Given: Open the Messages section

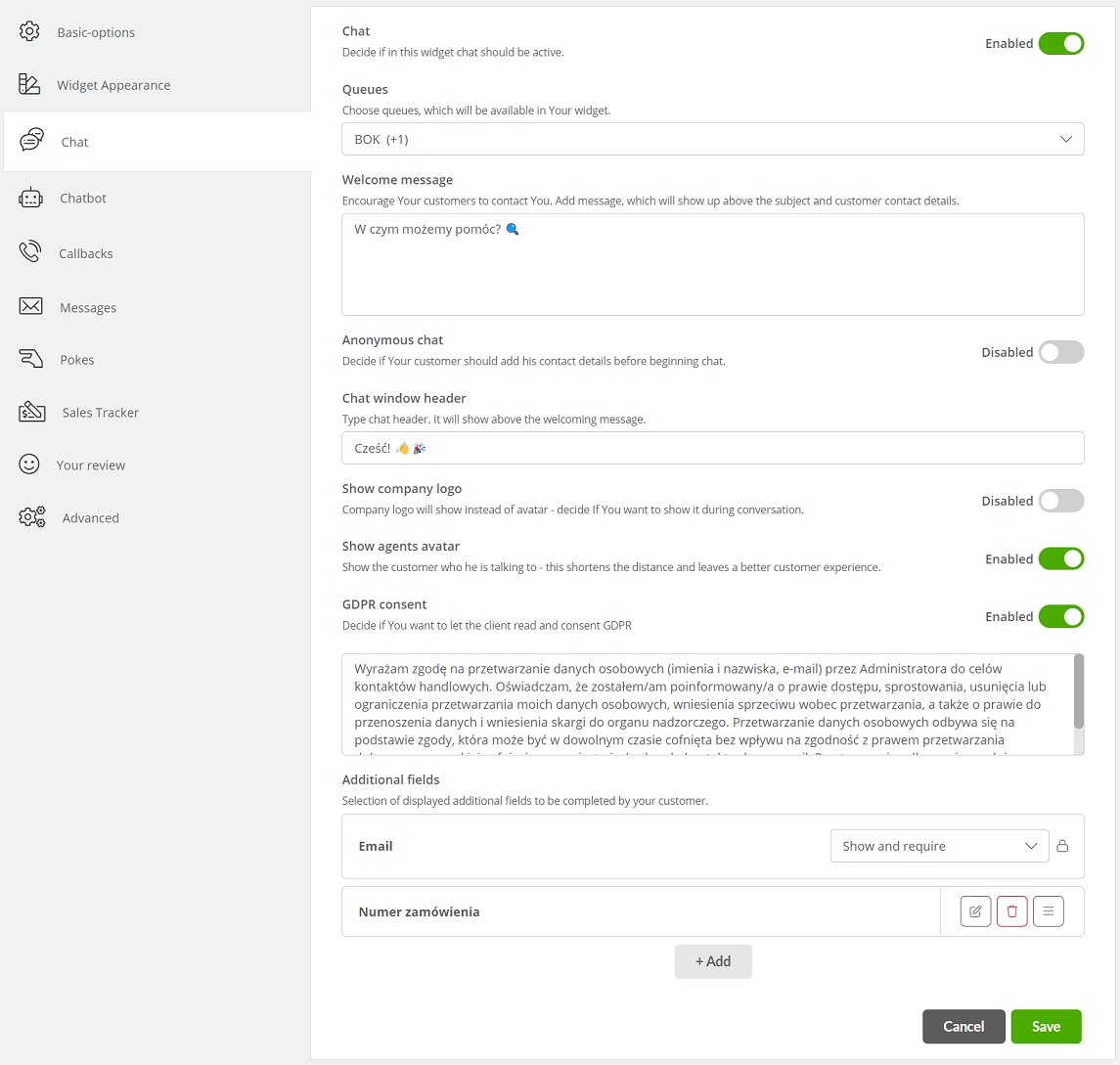Looking at the screenshot, I should point(88,308).
